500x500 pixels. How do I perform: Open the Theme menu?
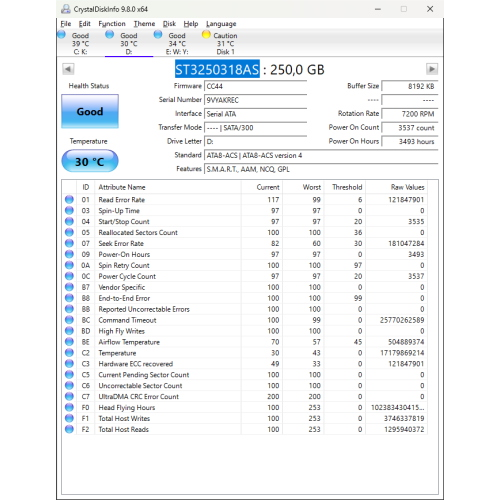tap(144, 24)
